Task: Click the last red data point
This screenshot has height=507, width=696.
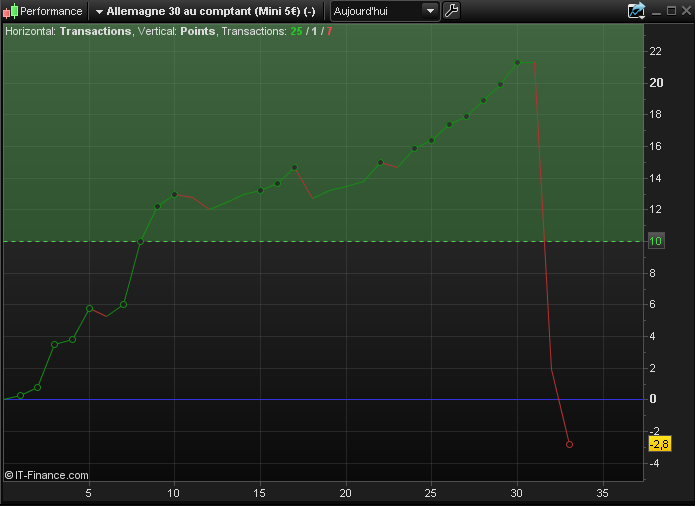Action: pyautogui.click(x=569, y=444)
